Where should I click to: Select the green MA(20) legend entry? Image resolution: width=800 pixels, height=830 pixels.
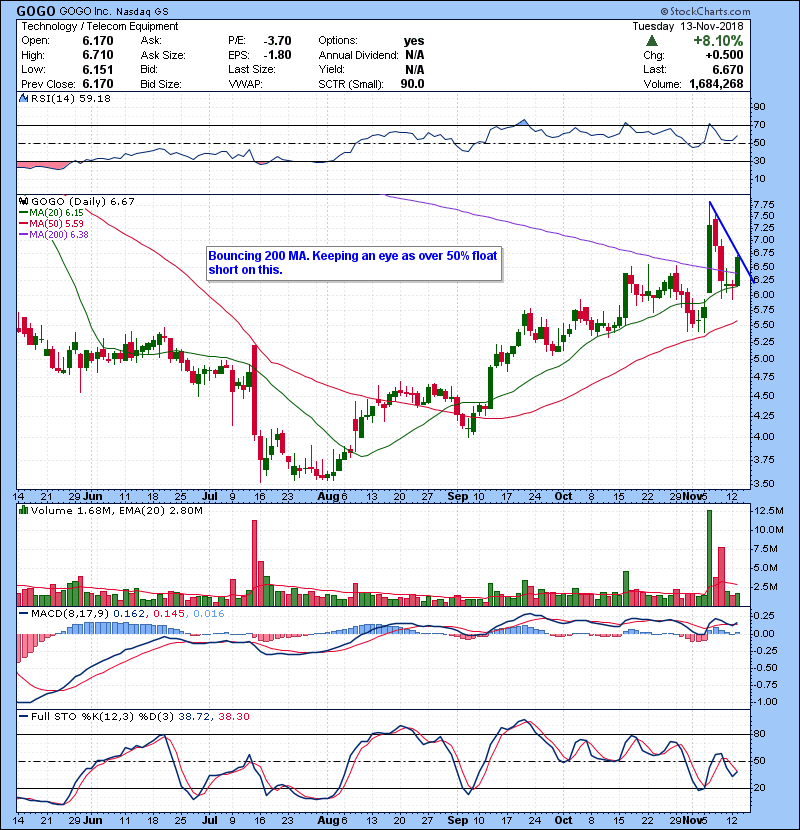(x=59, y=212)
